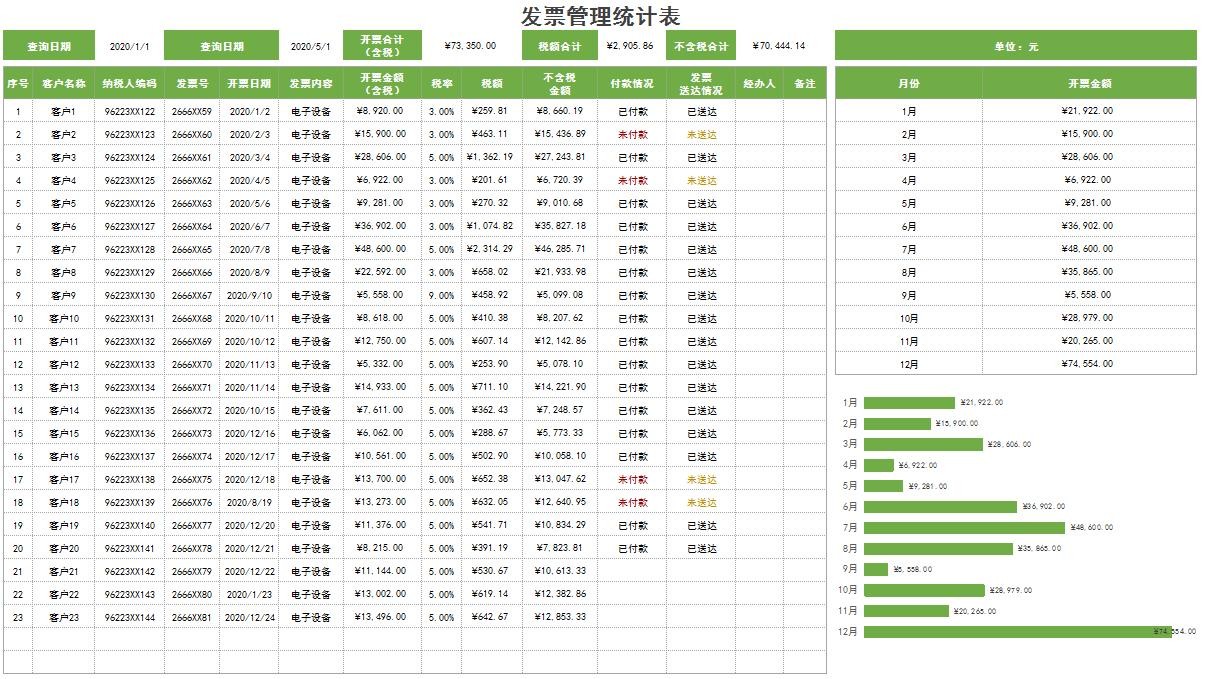This screenshot has height=679, width=1211.
Task: Click the start query date 2020/1/1 cell
Action: pos(129,46)
